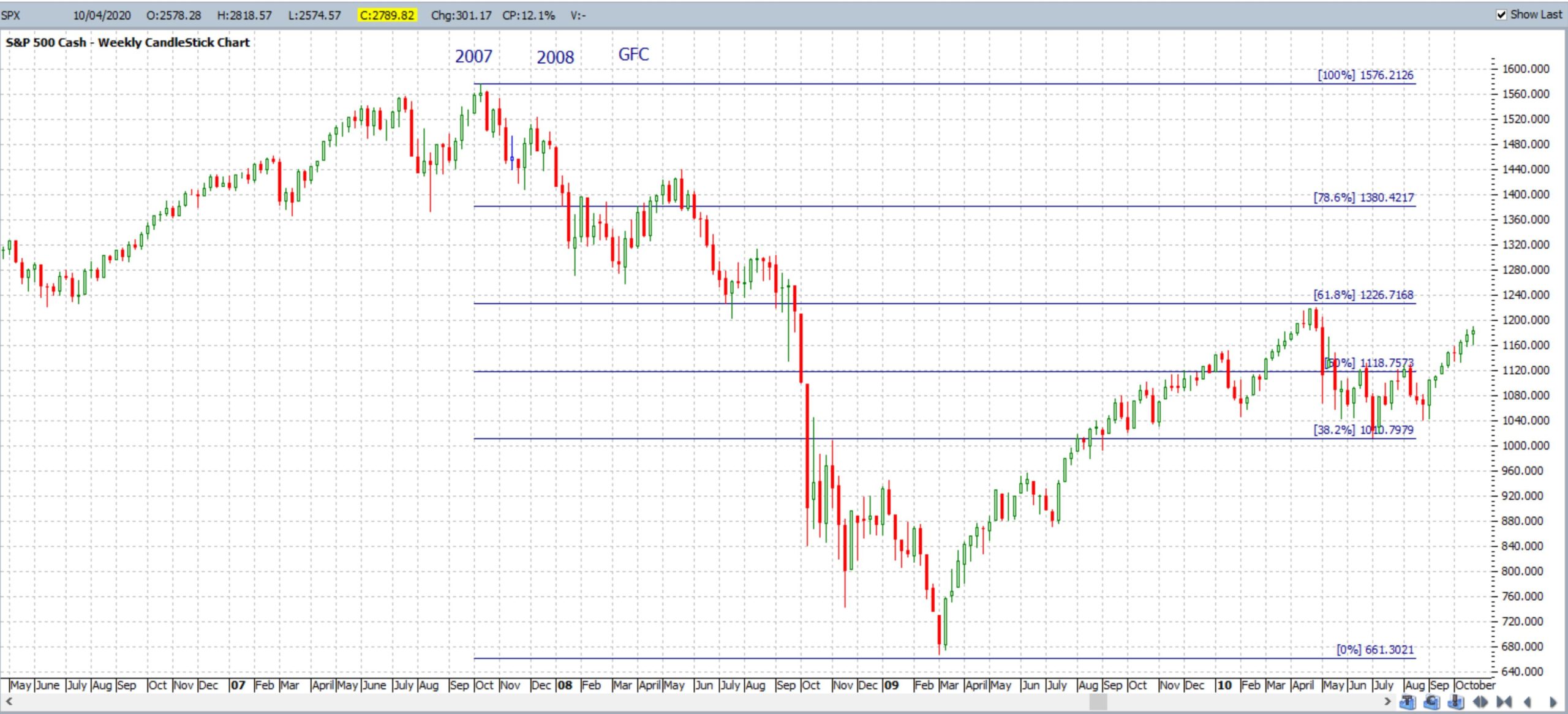Viewport: 1568px width, 714px height.
Task: Click the blue folder icon with T
Action: pyautogui.click(x=1408, y=702)
